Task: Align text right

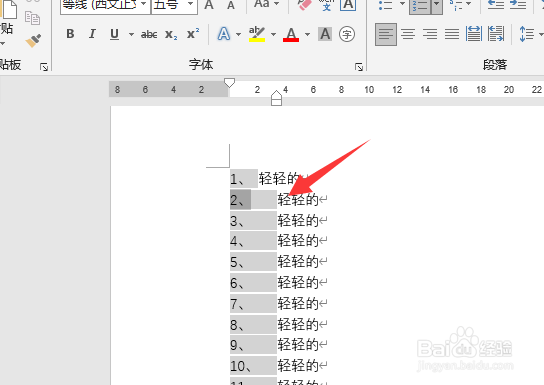Action: 430,34
